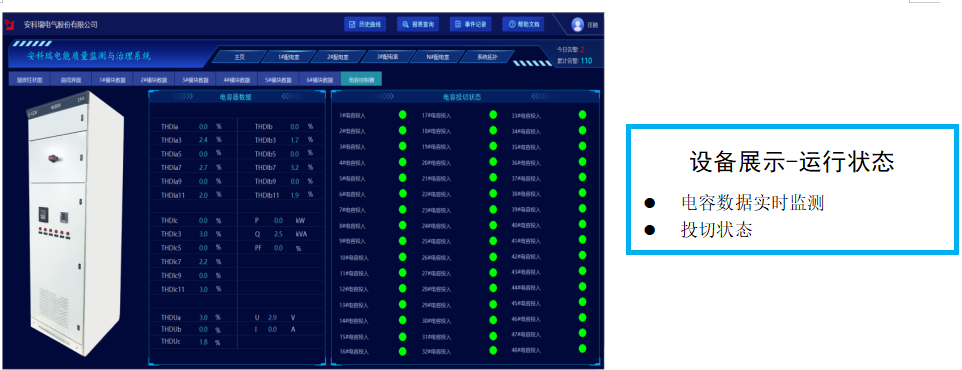The width and height of the screenshot is (962, 370).
Task: Click the user avatar icon
Action: (577, 25)
